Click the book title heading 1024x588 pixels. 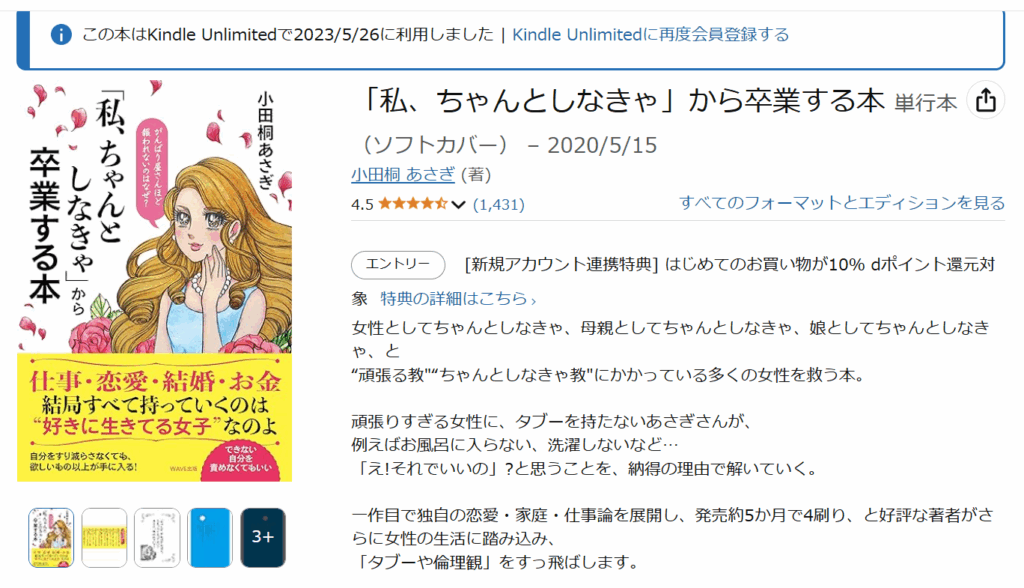click(x=622, y=101)
